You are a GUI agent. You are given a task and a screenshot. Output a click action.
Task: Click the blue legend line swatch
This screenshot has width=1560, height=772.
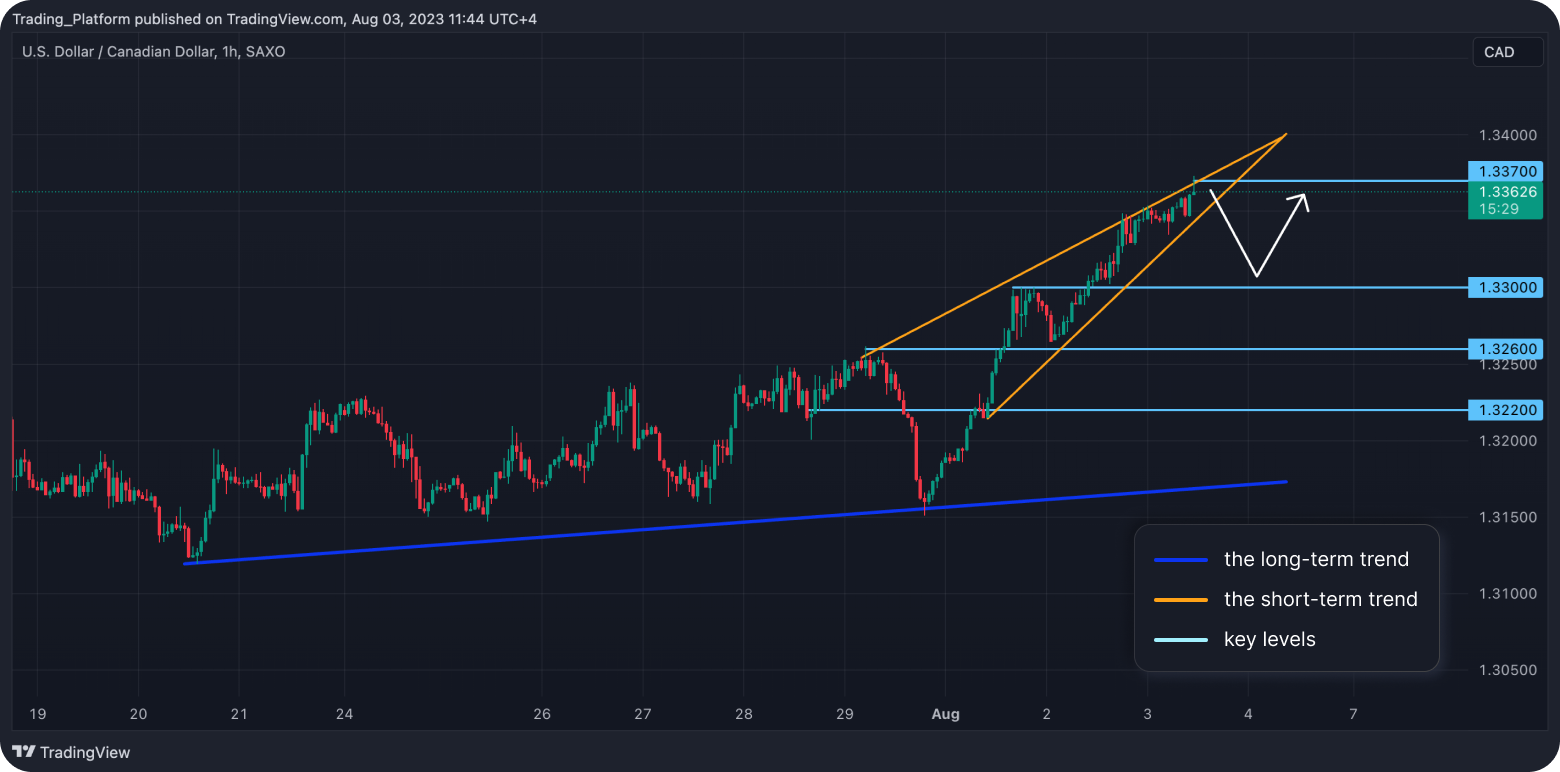(1182, 560)
